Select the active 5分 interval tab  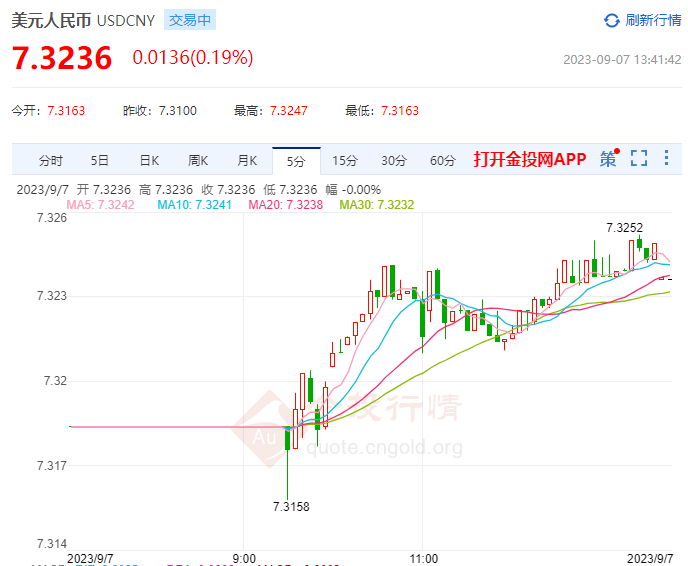[x=296, y=160]
